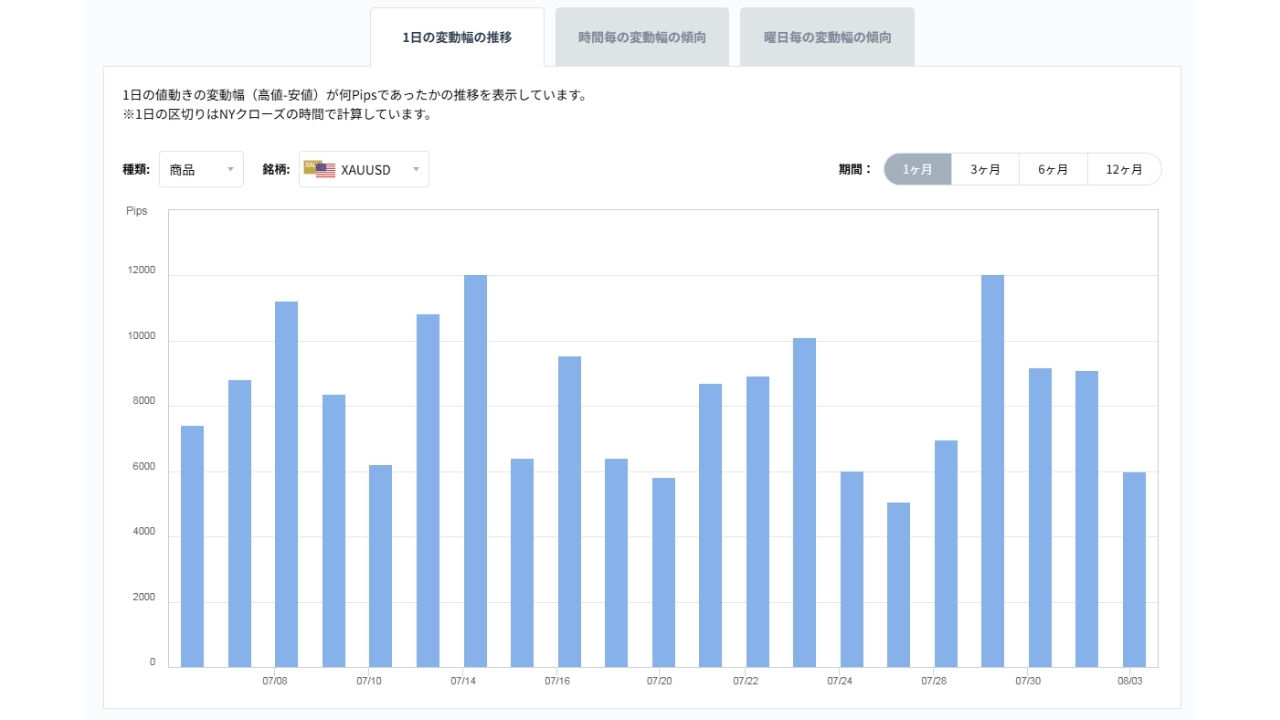Viewport: 1280px width, 720px height.
Task: Click the "4000" y-axis value
Action: [144, 532]
